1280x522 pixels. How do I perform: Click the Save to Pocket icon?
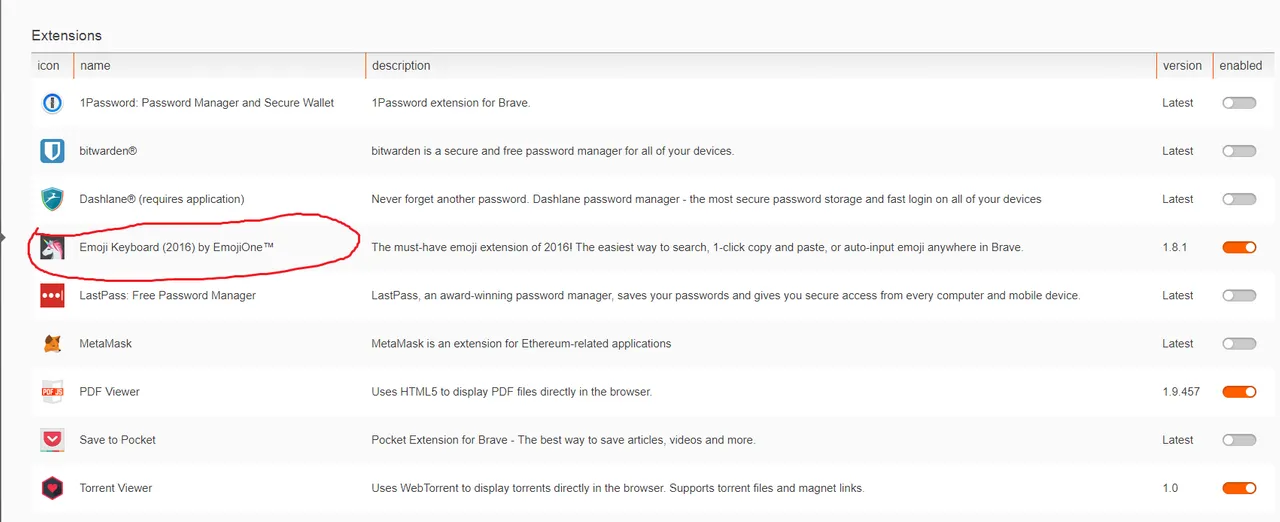(x=52, y=440)
